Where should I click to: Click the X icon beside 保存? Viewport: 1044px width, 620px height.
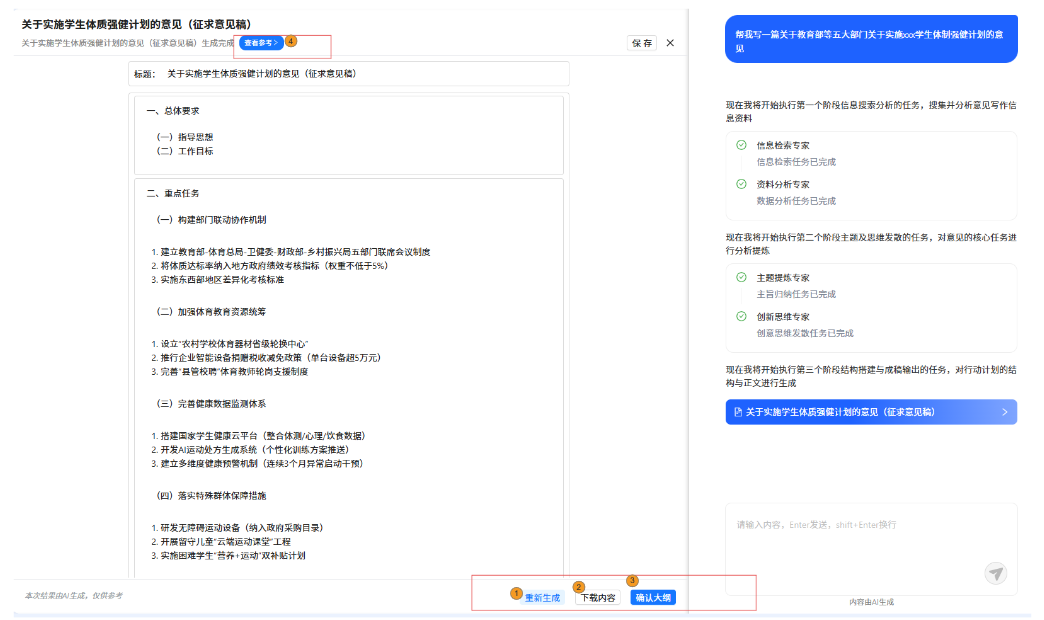[x=670, y=43]
